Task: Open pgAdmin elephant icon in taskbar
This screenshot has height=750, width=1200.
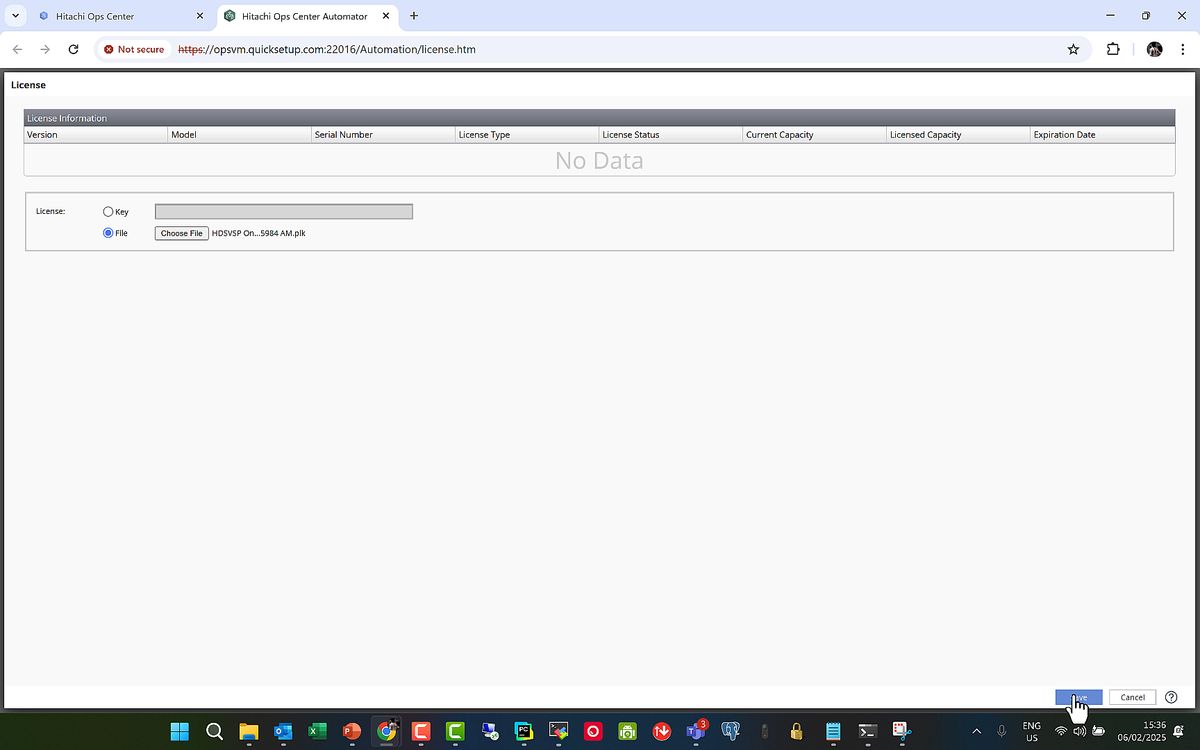Action: (730, 731)
